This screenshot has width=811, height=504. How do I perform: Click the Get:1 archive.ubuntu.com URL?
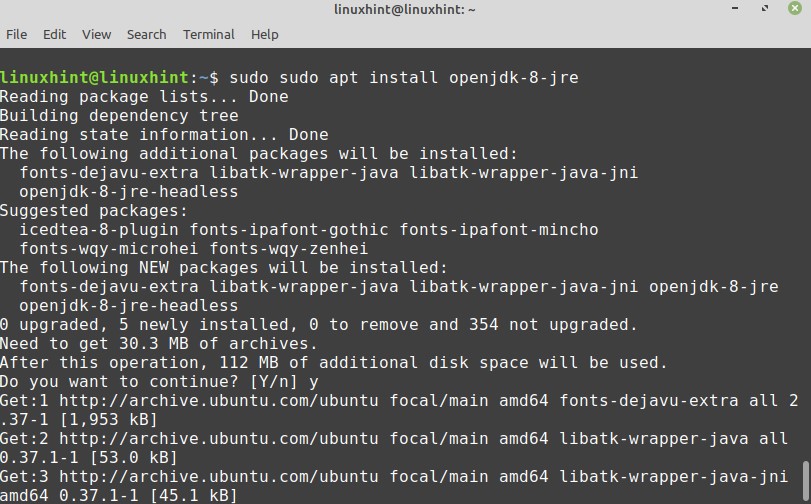219,401
